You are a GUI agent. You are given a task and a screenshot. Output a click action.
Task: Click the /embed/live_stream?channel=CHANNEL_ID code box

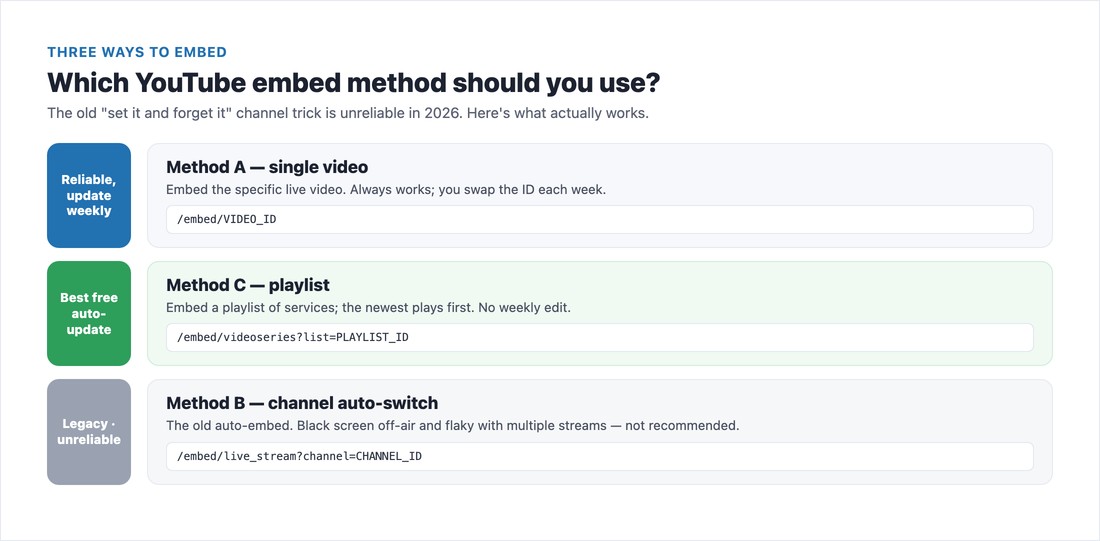click(x=600, y=456)
